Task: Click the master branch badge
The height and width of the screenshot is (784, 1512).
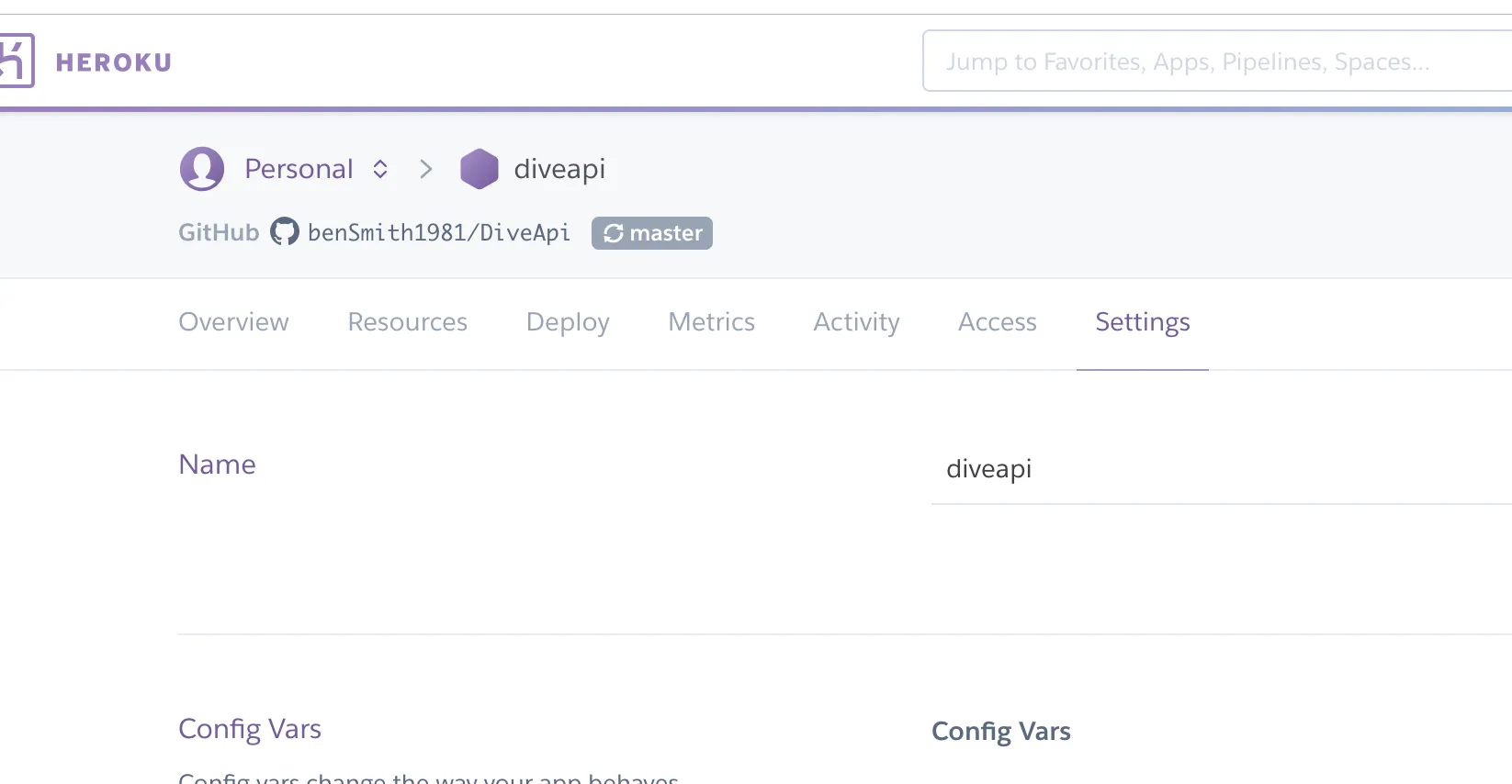Action: coord(652,233)
